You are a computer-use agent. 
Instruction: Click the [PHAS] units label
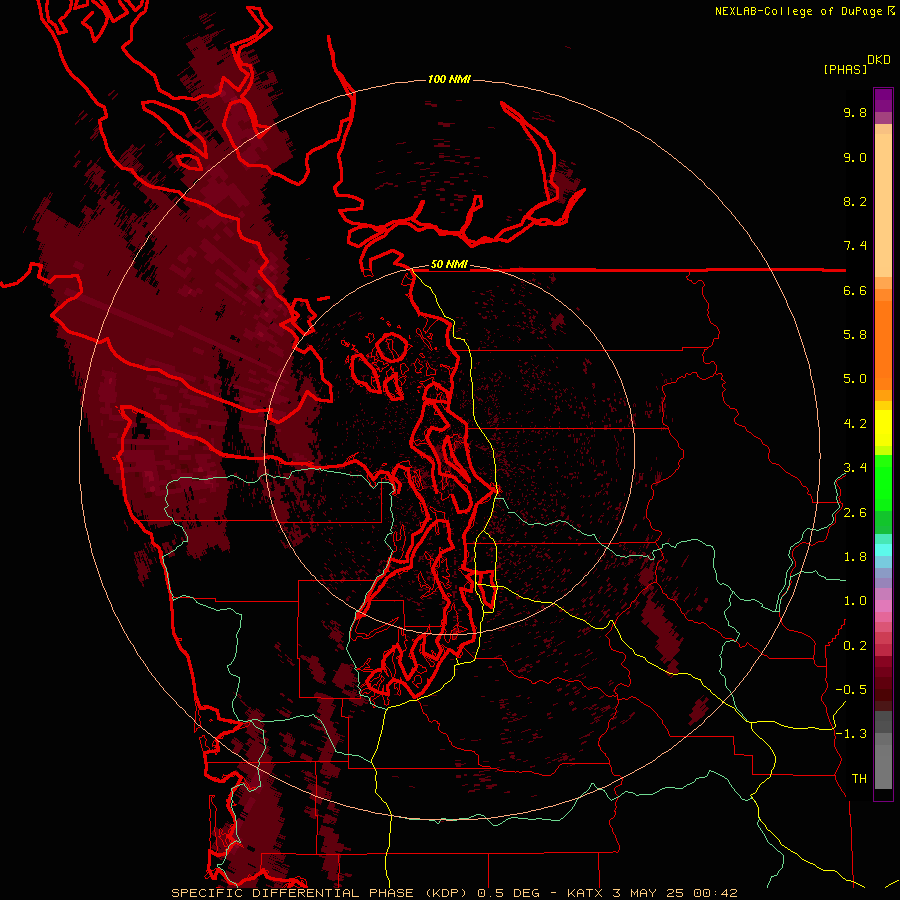(x=845, y=69)
